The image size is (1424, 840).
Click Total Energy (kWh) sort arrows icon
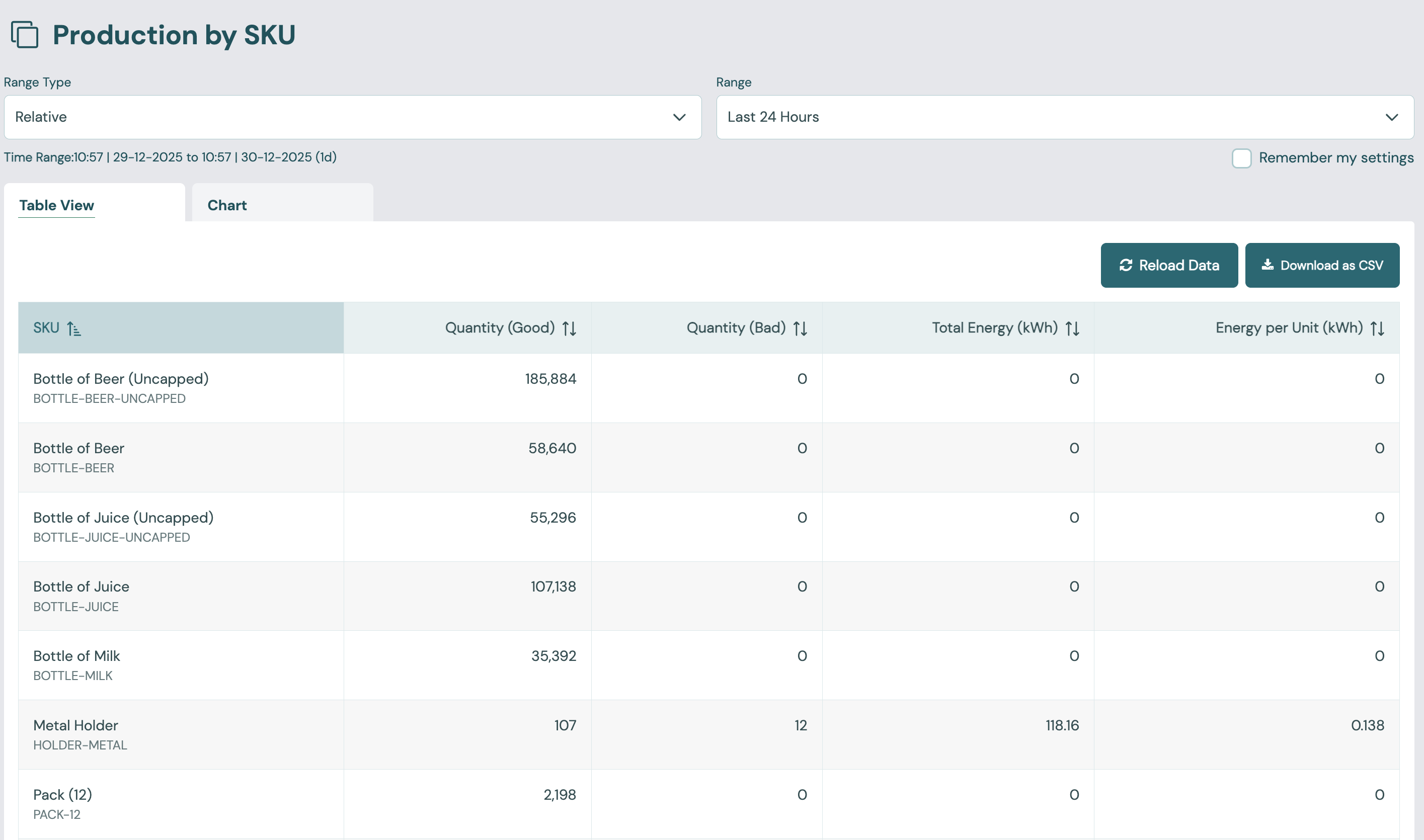(1072, 328)
